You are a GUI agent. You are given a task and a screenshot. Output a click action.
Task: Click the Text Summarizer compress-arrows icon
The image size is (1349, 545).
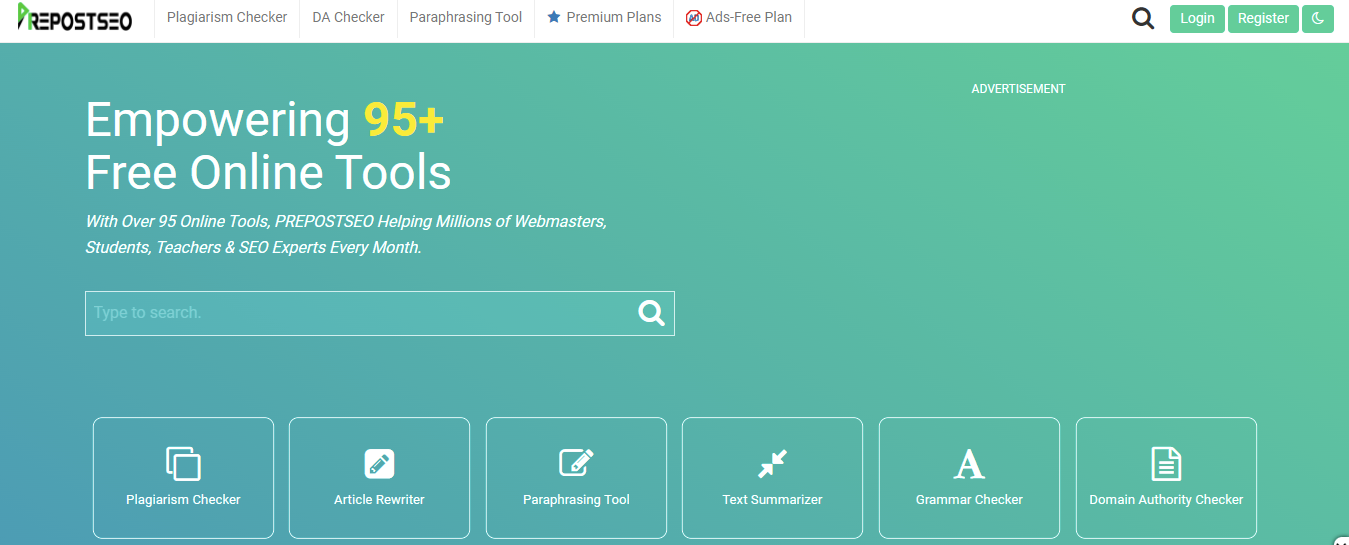coord(772,464)
